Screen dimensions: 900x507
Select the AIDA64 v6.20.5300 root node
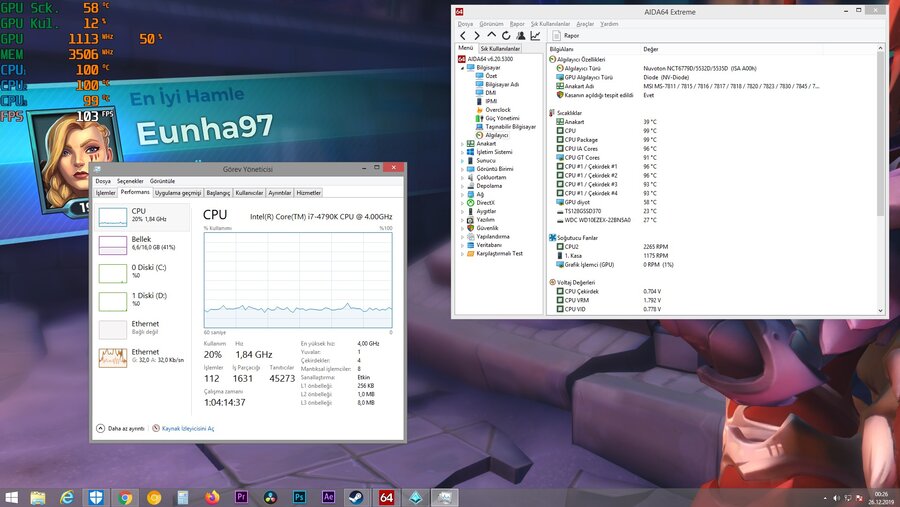[490, 59]
